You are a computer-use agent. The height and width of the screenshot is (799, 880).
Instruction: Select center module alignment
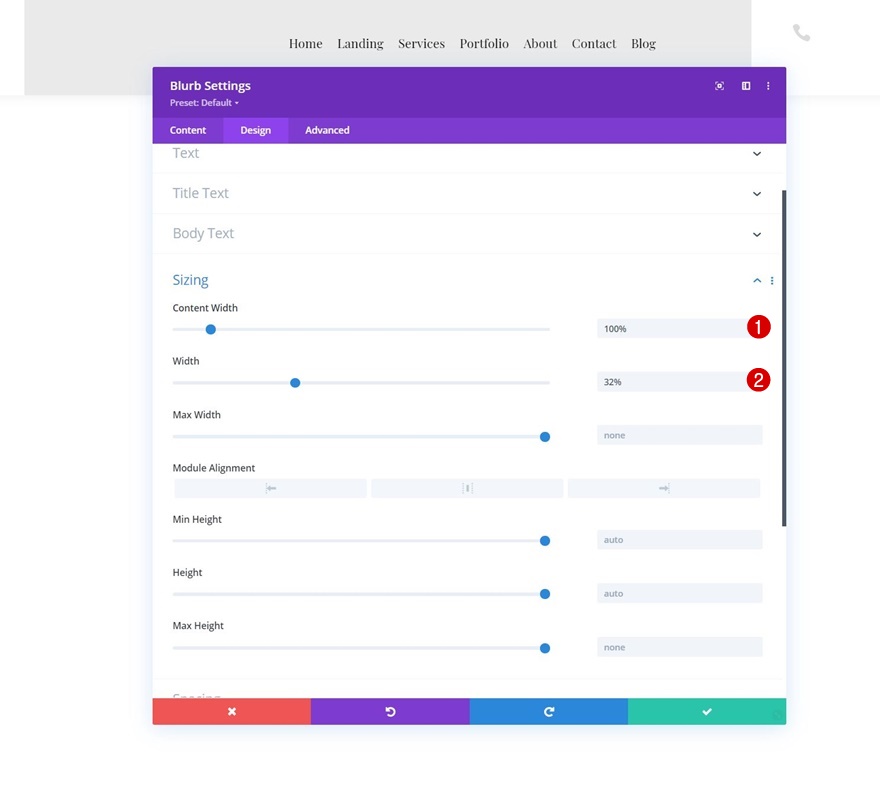[467, 488]
